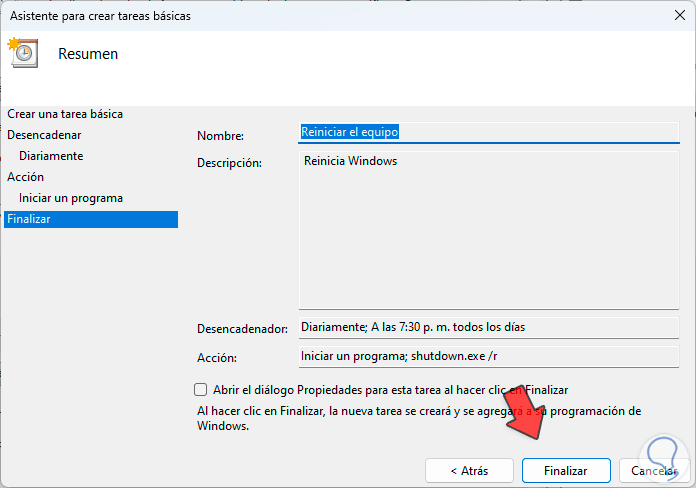The height and width of the screenshot is (488, 696).
Task: Click the Resumen heading text
Action: [88, 54]
